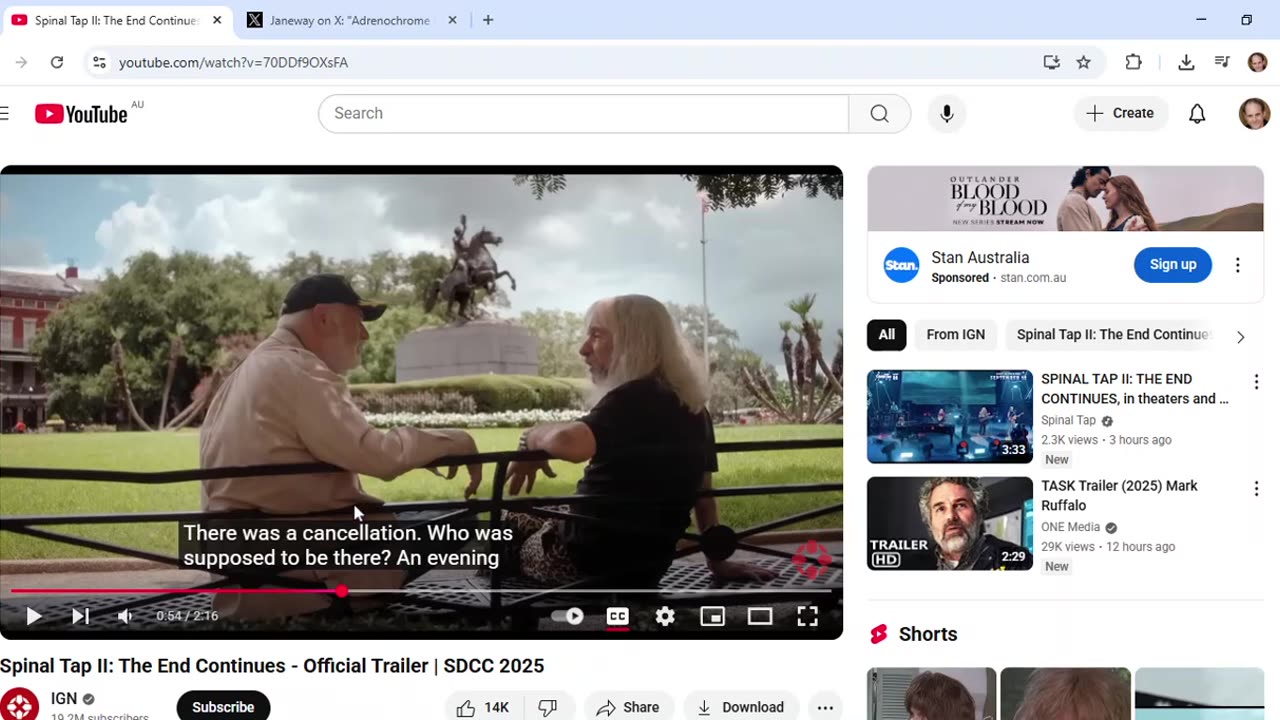Open Chrome media controls icon

(1221, 62)
